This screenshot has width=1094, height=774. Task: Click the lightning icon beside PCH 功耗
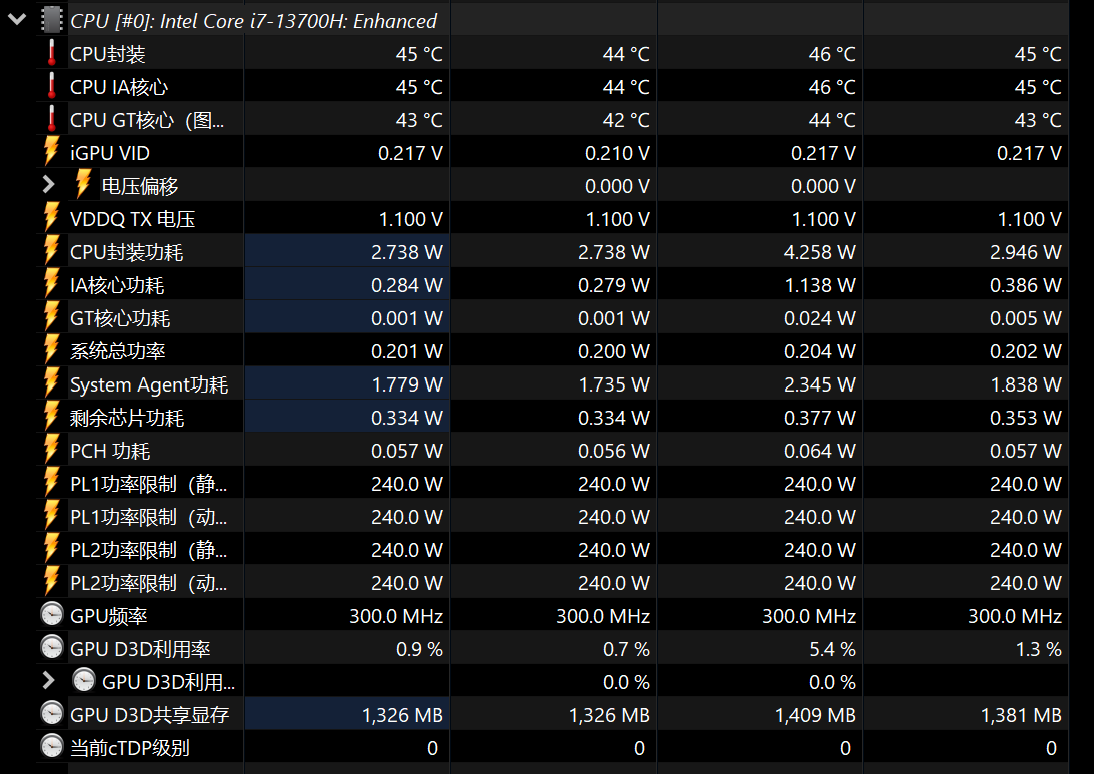pyautogui.click(x=52, y=450)
